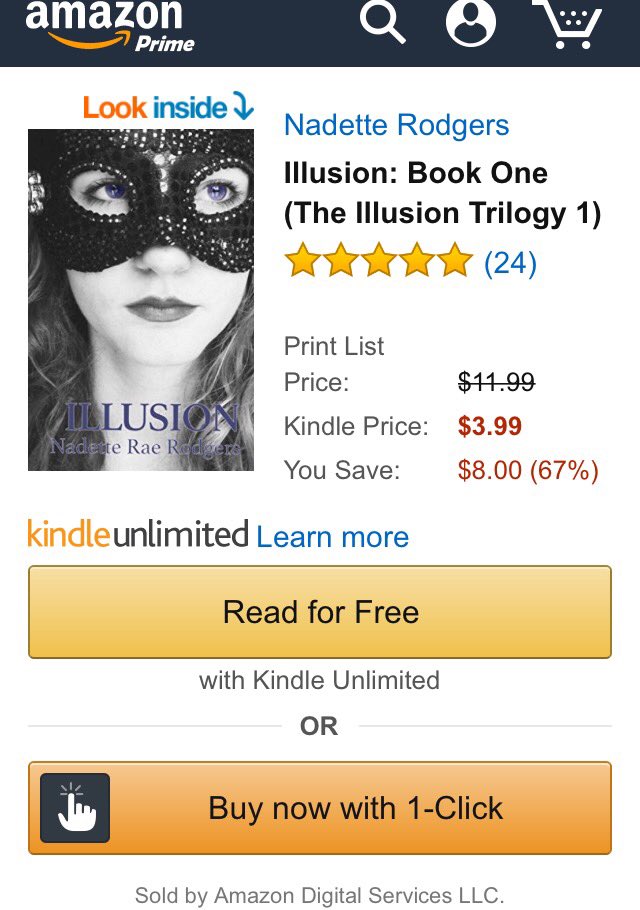Image resolution: width=640 pixels, height=910 pixels.
Task: Click the Look inside text label
Action: [x=155, y=108]
